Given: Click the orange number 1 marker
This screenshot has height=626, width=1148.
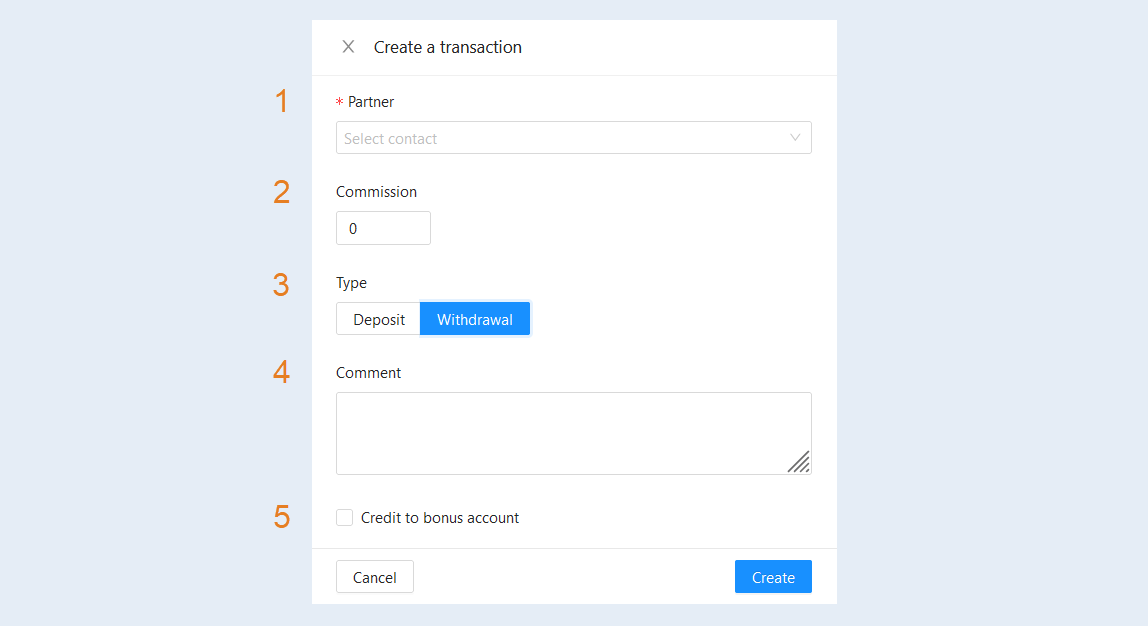Looking at the screenshot, I should 281,101.
